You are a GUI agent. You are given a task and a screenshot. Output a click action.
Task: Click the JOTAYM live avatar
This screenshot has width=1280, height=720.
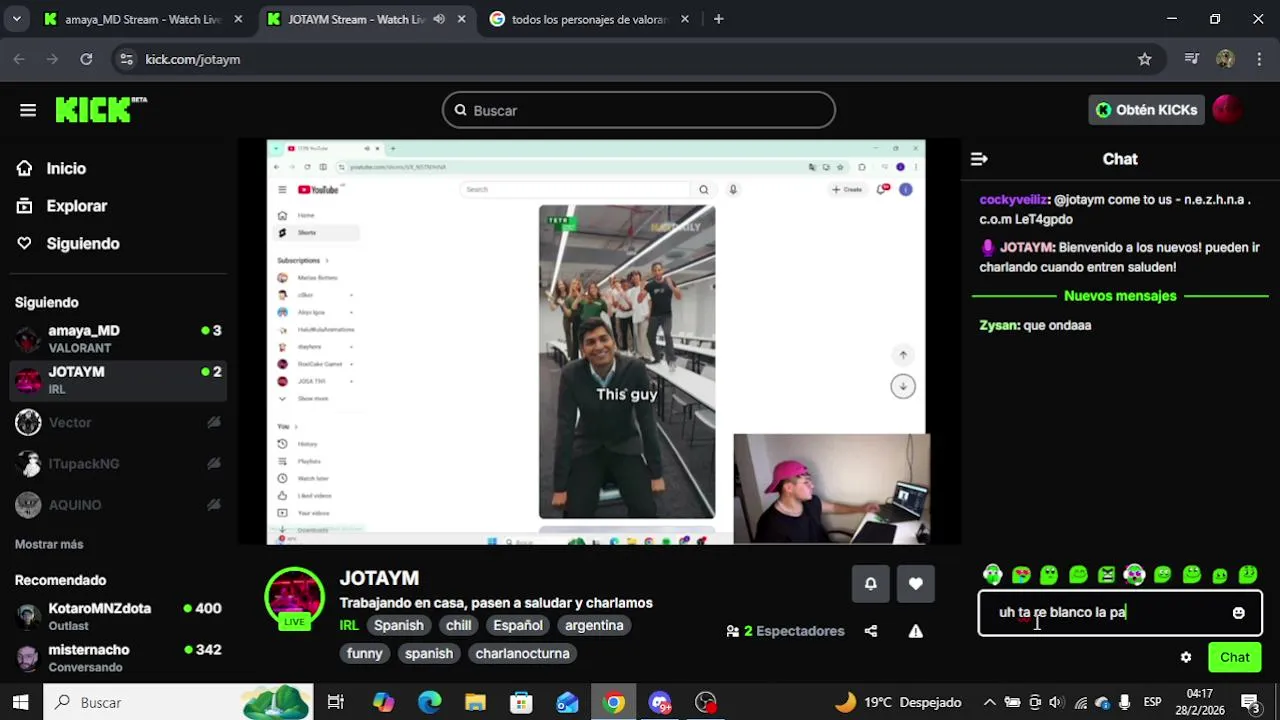coord(294,598)
